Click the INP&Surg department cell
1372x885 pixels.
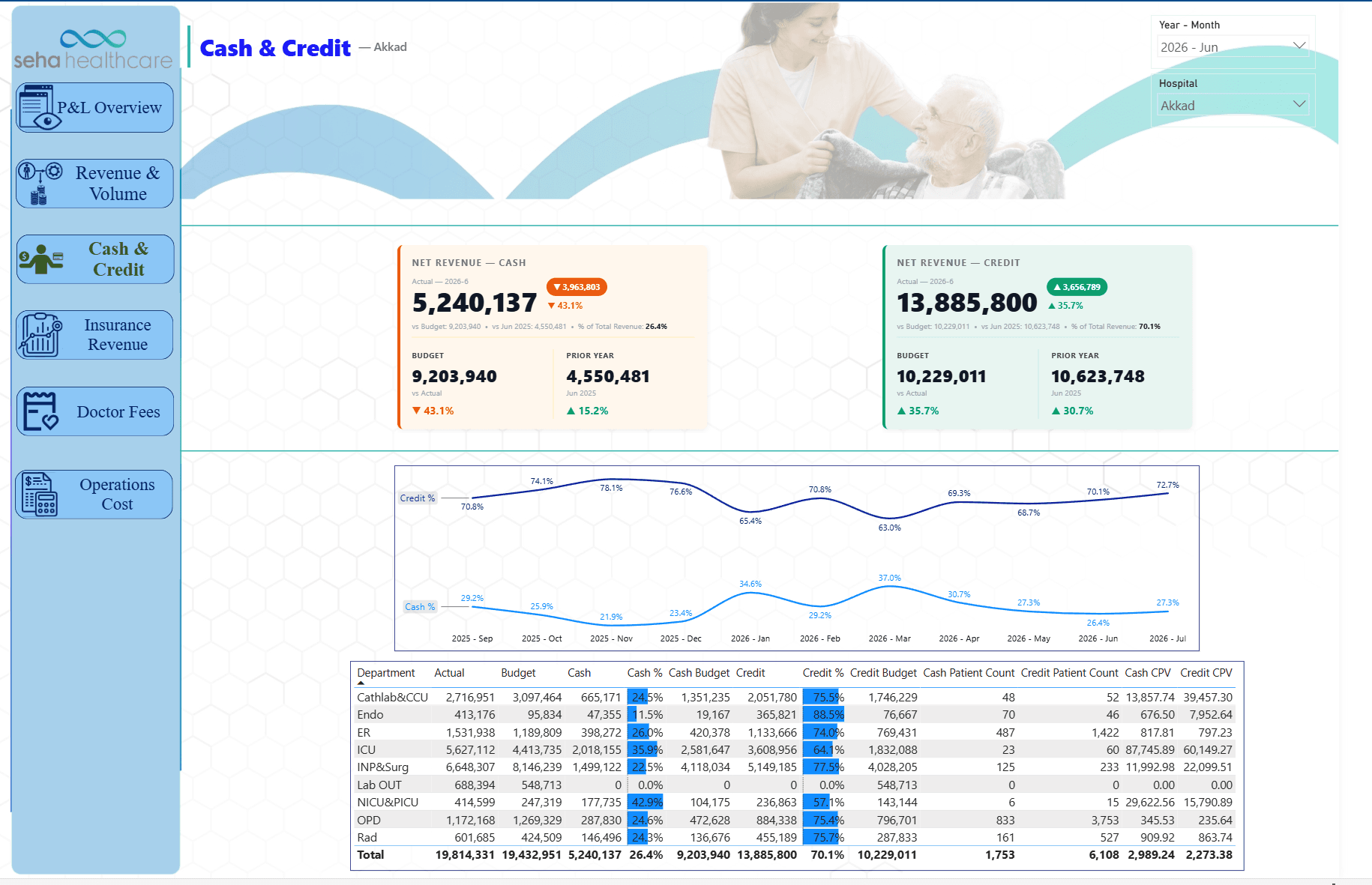(x=382, y=767)
